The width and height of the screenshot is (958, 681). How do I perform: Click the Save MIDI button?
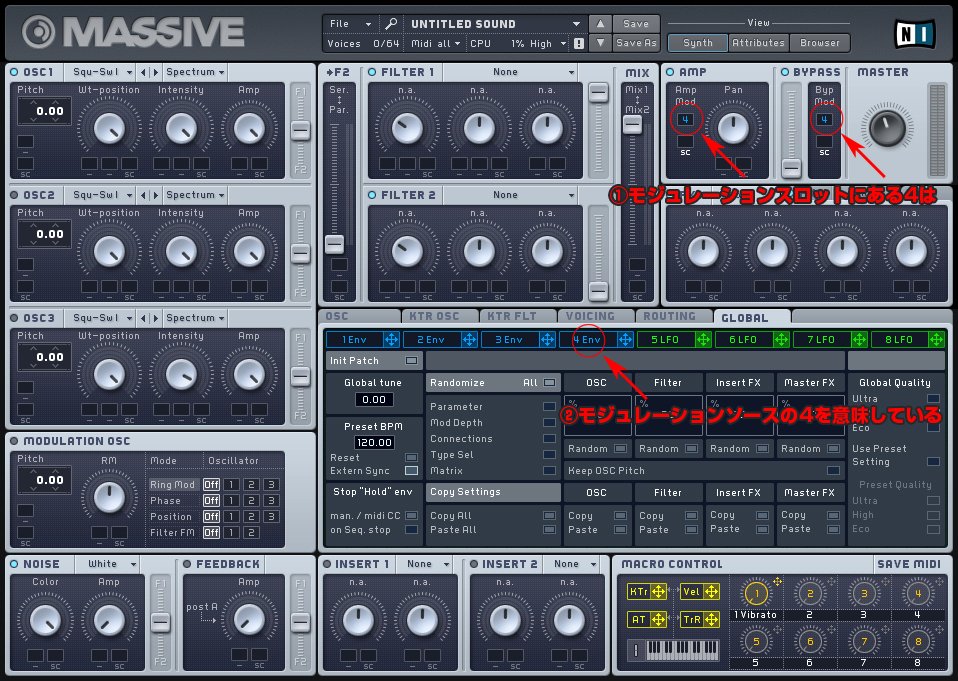[909, 564]
